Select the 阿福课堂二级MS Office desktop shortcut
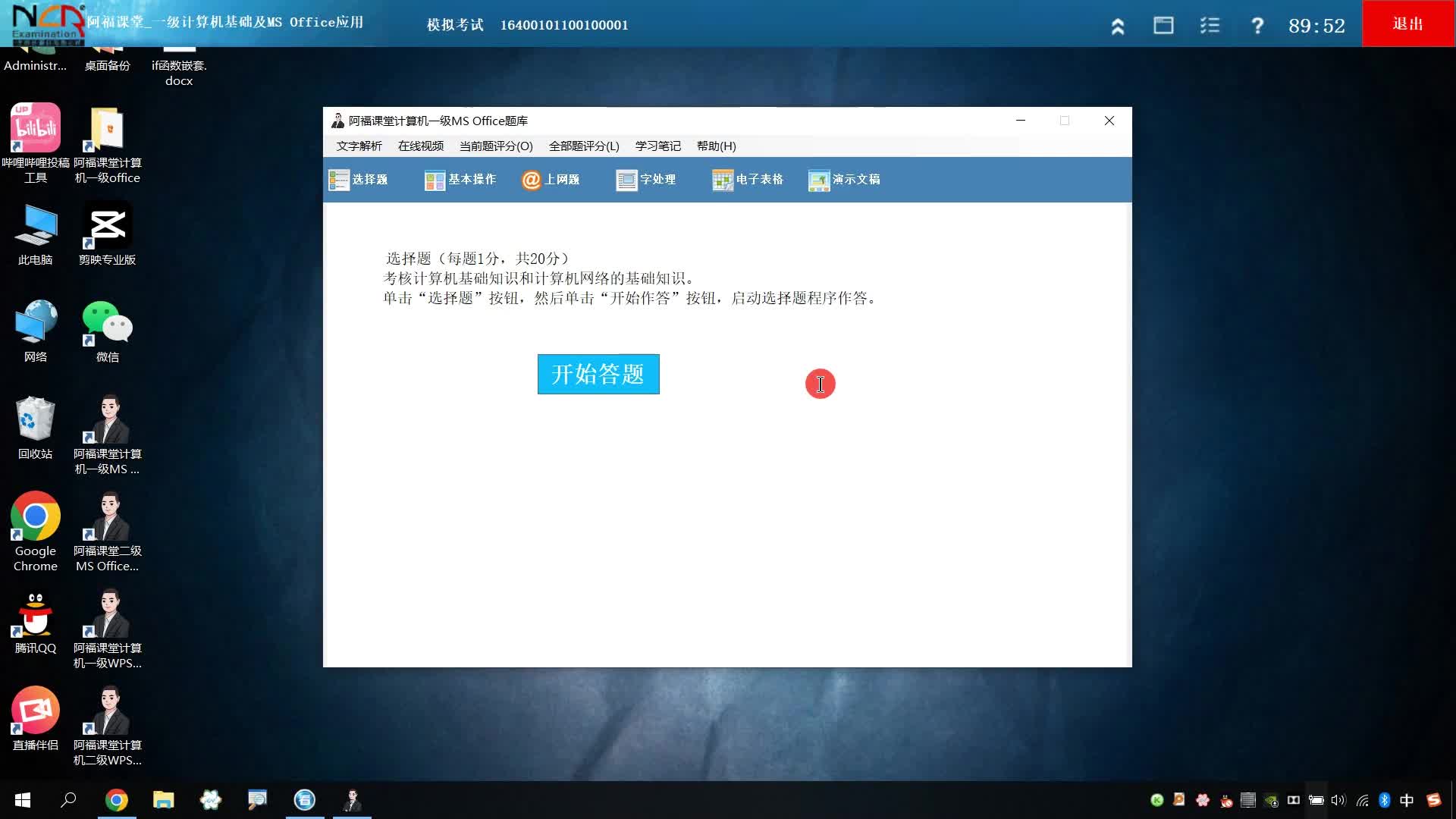 click(x=108, y=532)
